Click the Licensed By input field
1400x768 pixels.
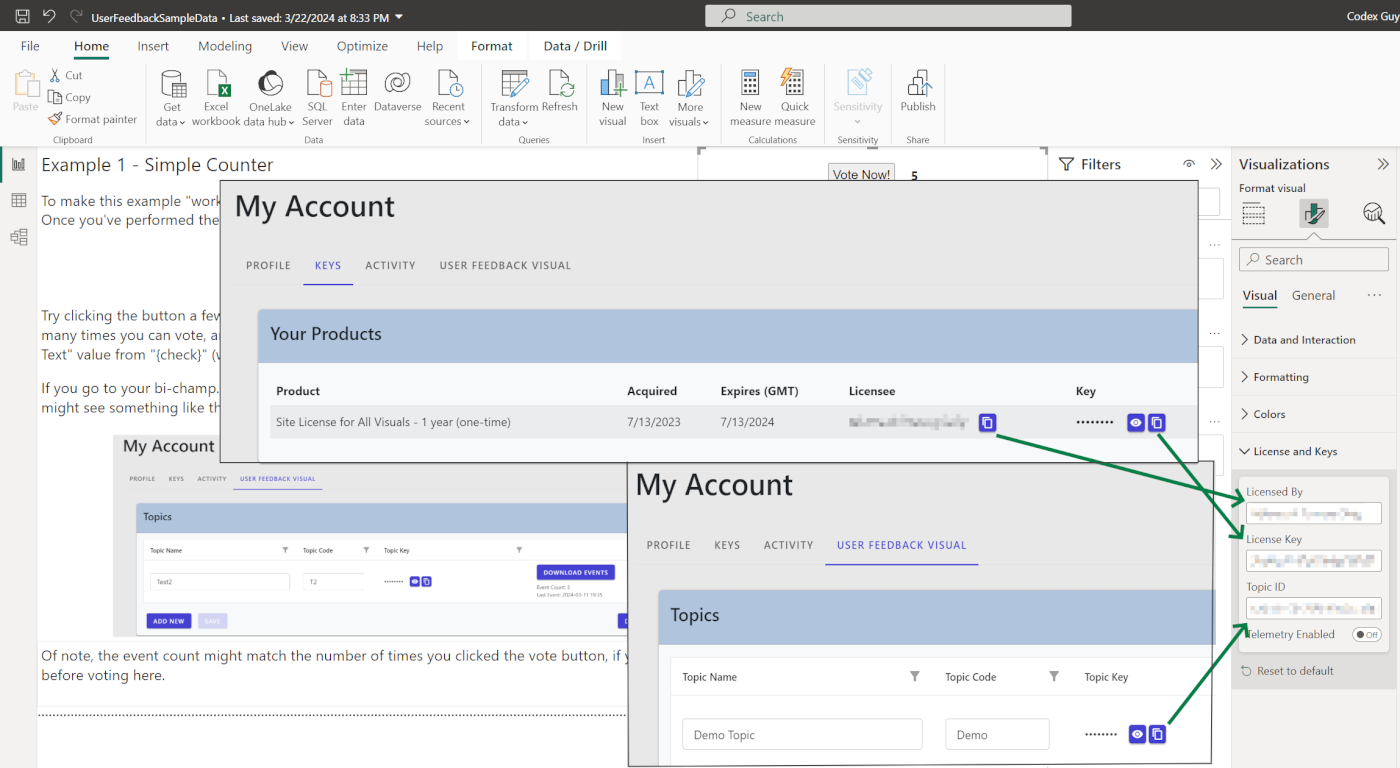(x=1313, y=514)
